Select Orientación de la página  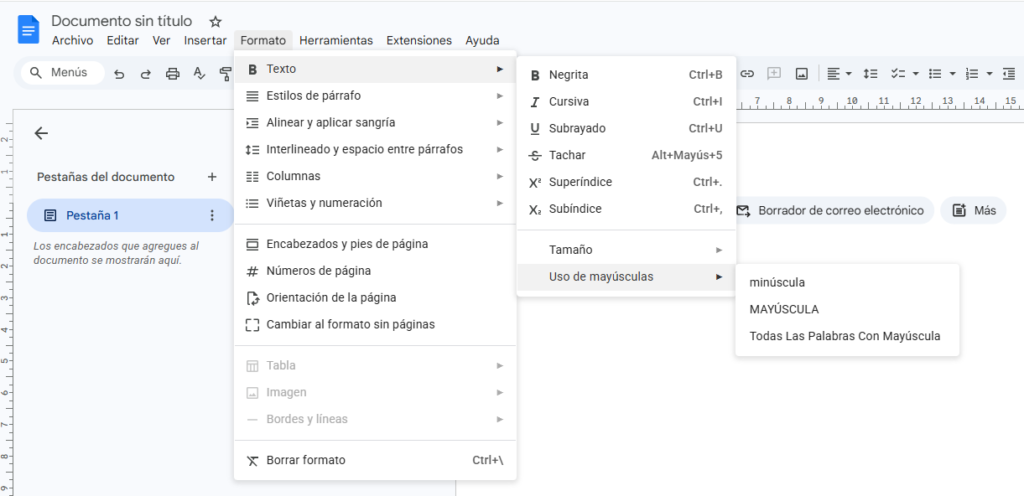click(376, 298)
